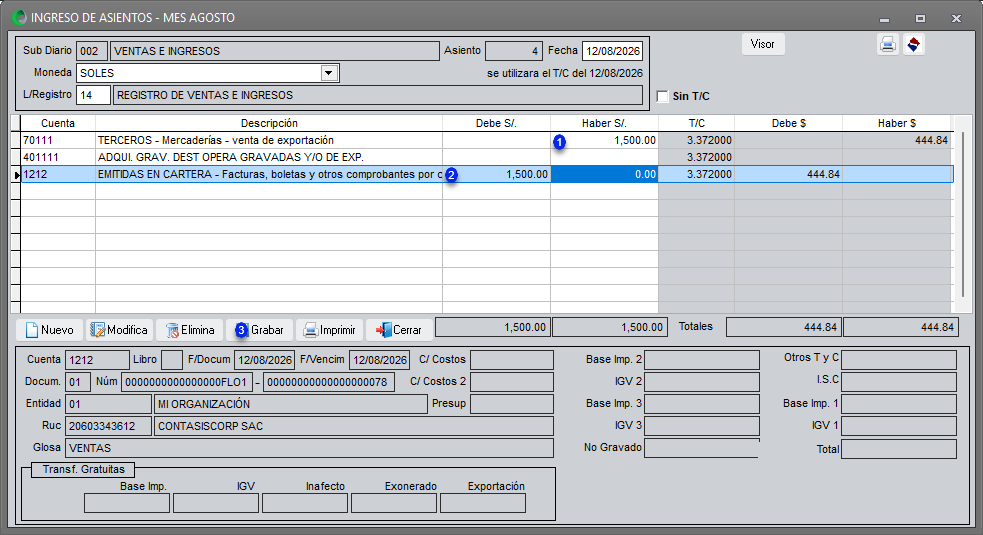Click the red and blue diamond icon
Viewport: 983px width, 535px height.
[x=913, y=45]
